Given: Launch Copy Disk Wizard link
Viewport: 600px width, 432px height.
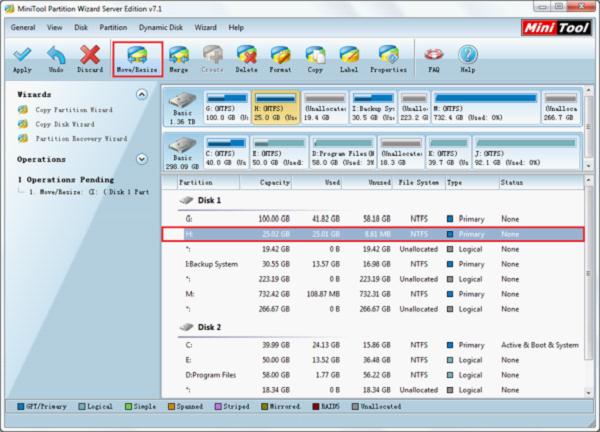Looking at the screenshot, I should tap(65, 124).
